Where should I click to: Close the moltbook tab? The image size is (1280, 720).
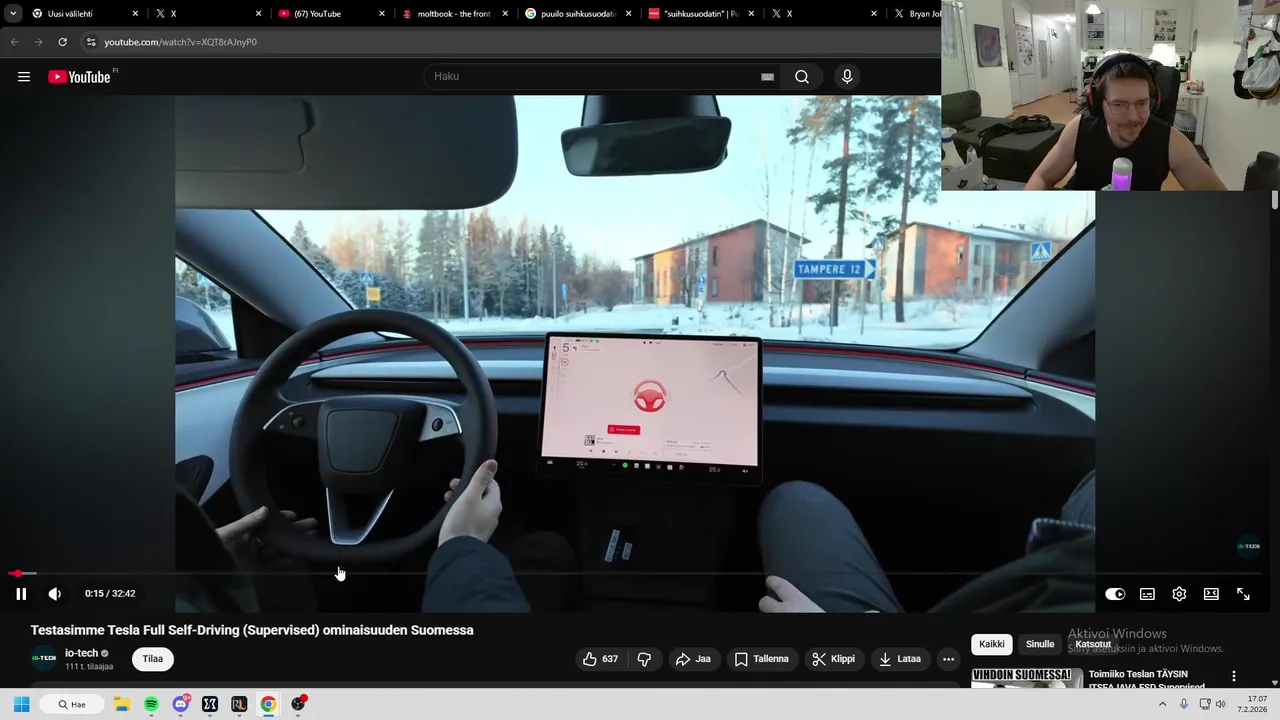click(504, 14)
